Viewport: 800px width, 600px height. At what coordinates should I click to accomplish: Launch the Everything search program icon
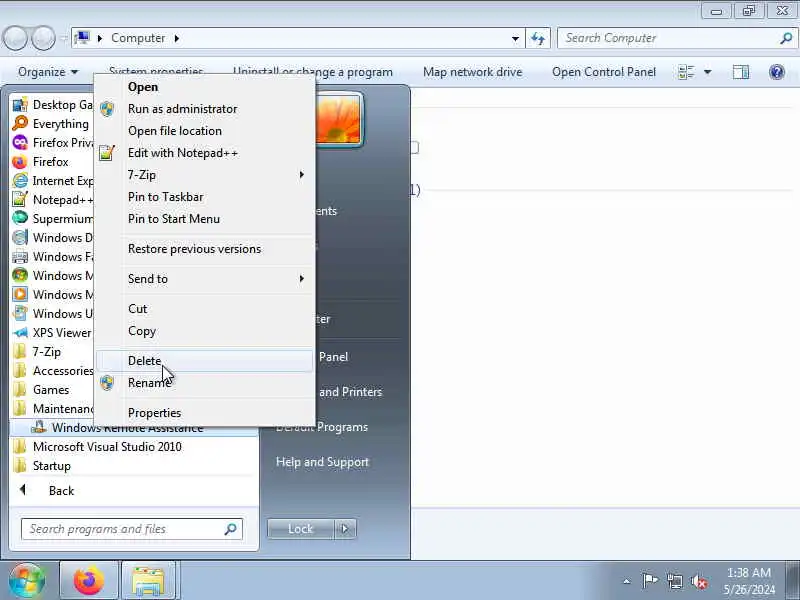coord(20,123)
